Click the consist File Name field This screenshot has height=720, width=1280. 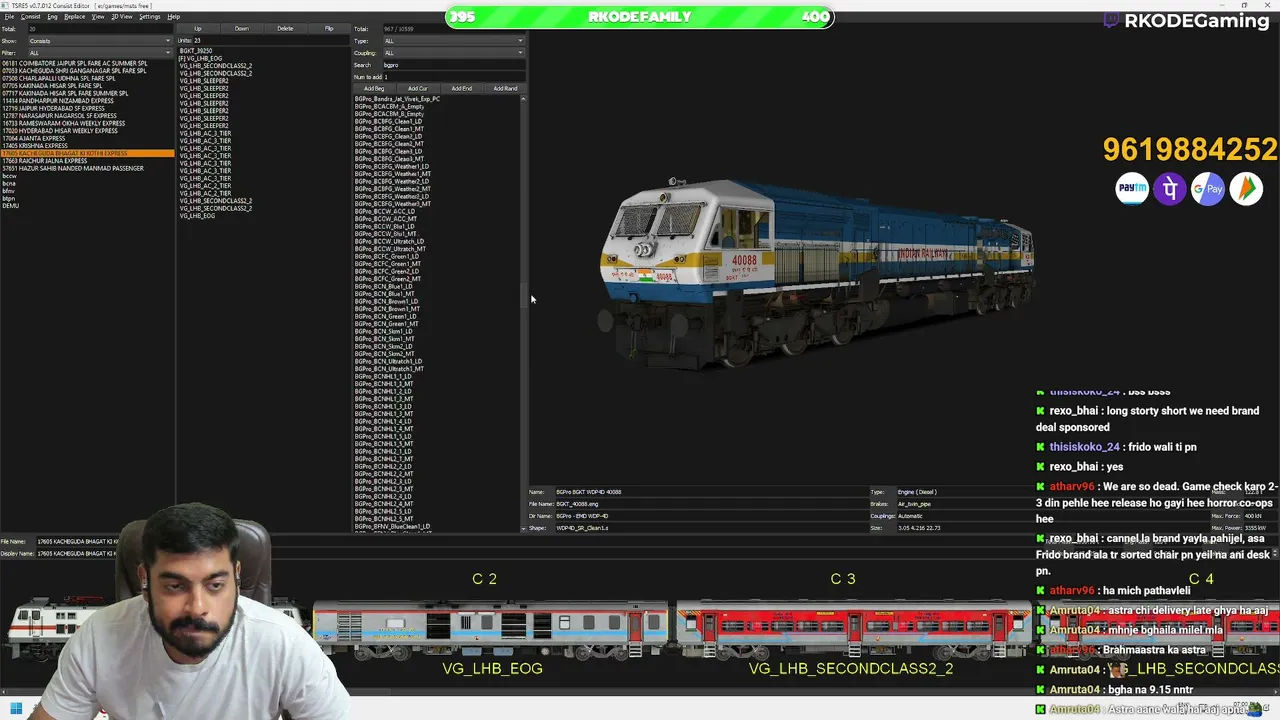77,541
